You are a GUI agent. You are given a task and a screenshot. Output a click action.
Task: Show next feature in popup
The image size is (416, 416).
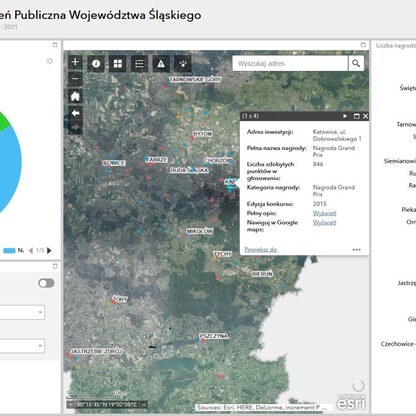[345, 116]
